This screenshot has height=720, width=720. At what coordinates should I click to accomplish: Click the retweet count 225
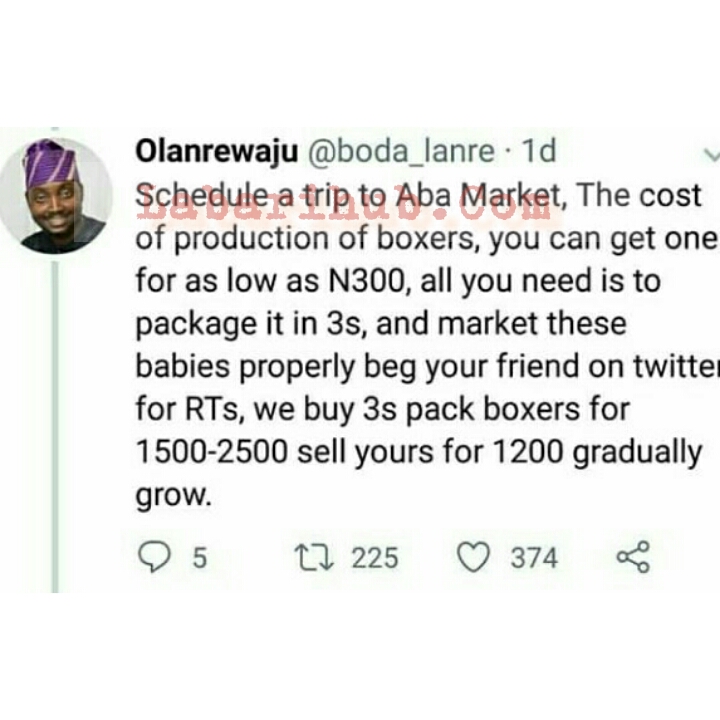[375, 558]
